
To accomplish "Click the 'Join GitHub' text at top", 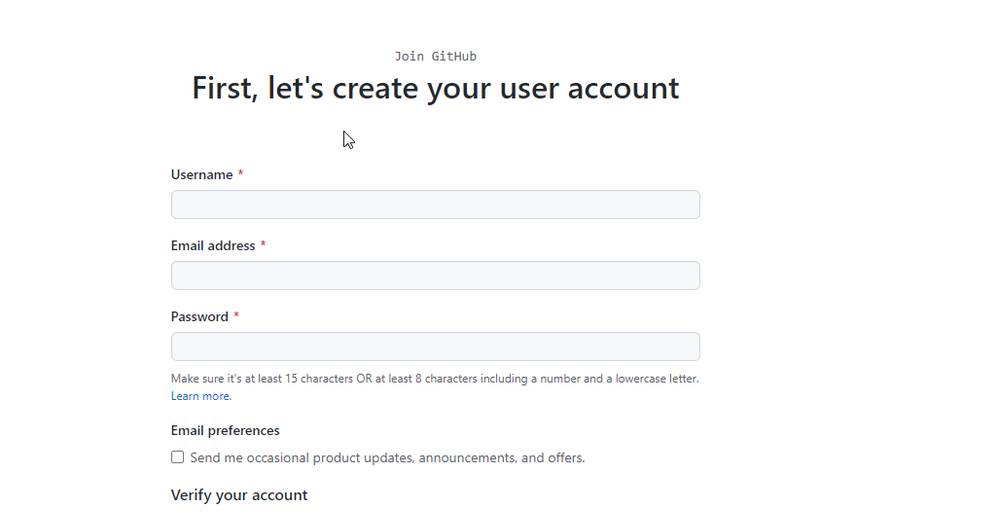I will pyautogui.click(x=435, y=57).
